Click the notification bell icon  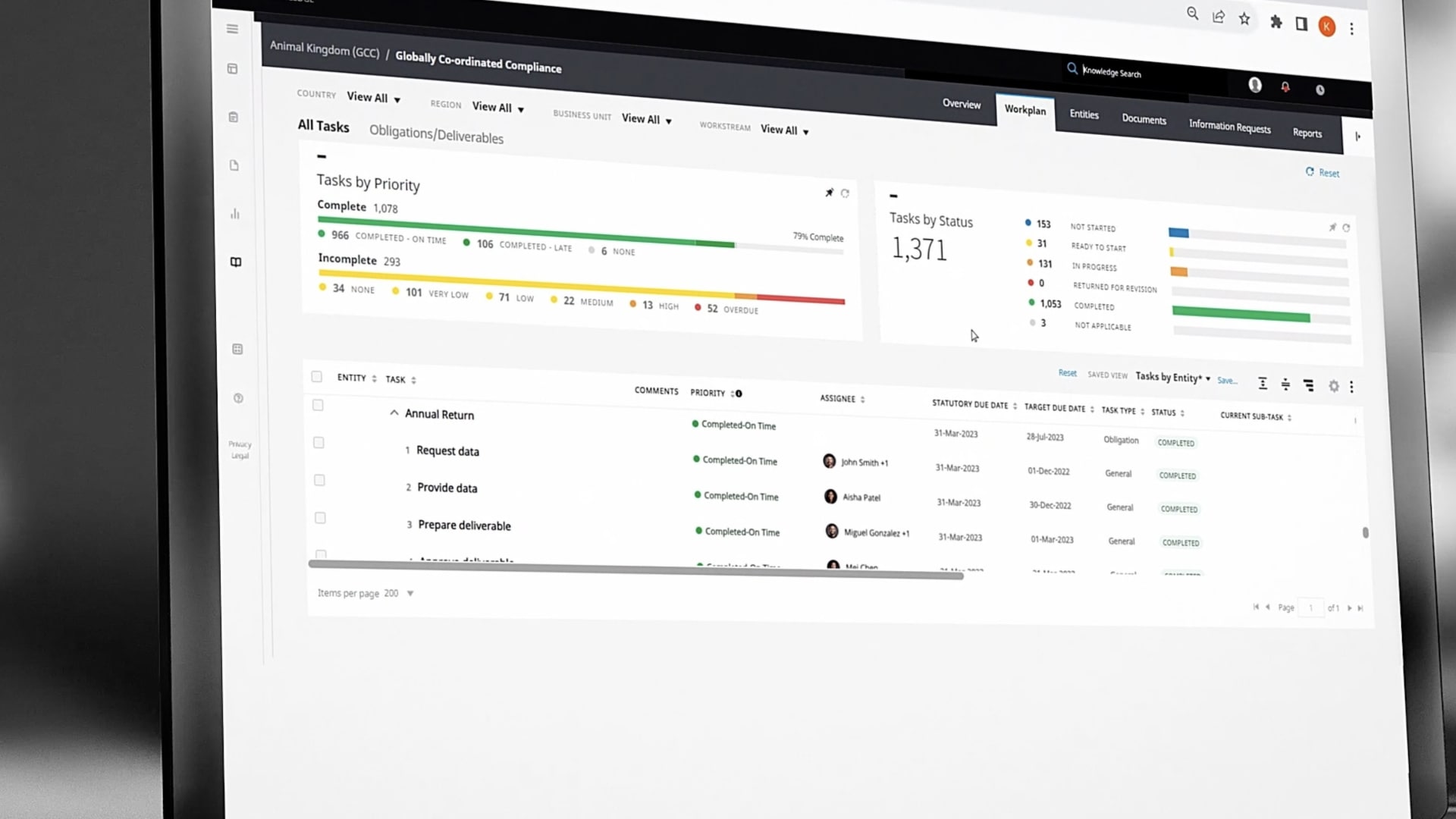tap(1285, 87)
